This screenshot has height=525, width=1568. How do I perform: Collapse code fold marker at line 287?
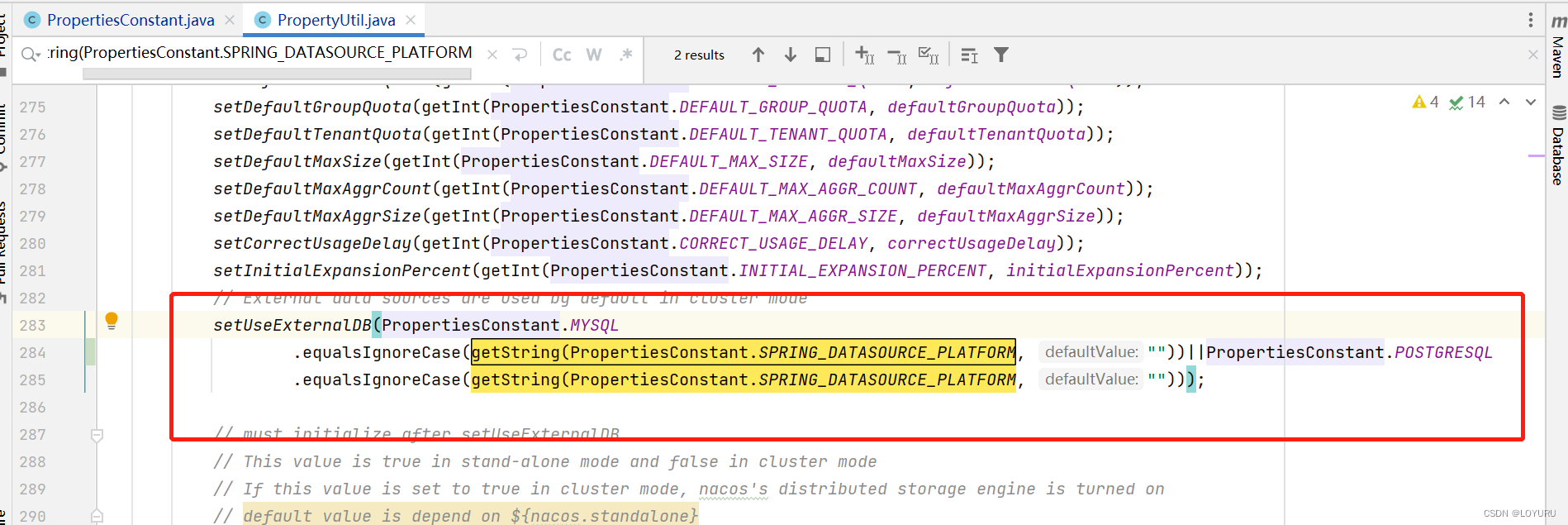pyautogui.click(x=97, y=435)
